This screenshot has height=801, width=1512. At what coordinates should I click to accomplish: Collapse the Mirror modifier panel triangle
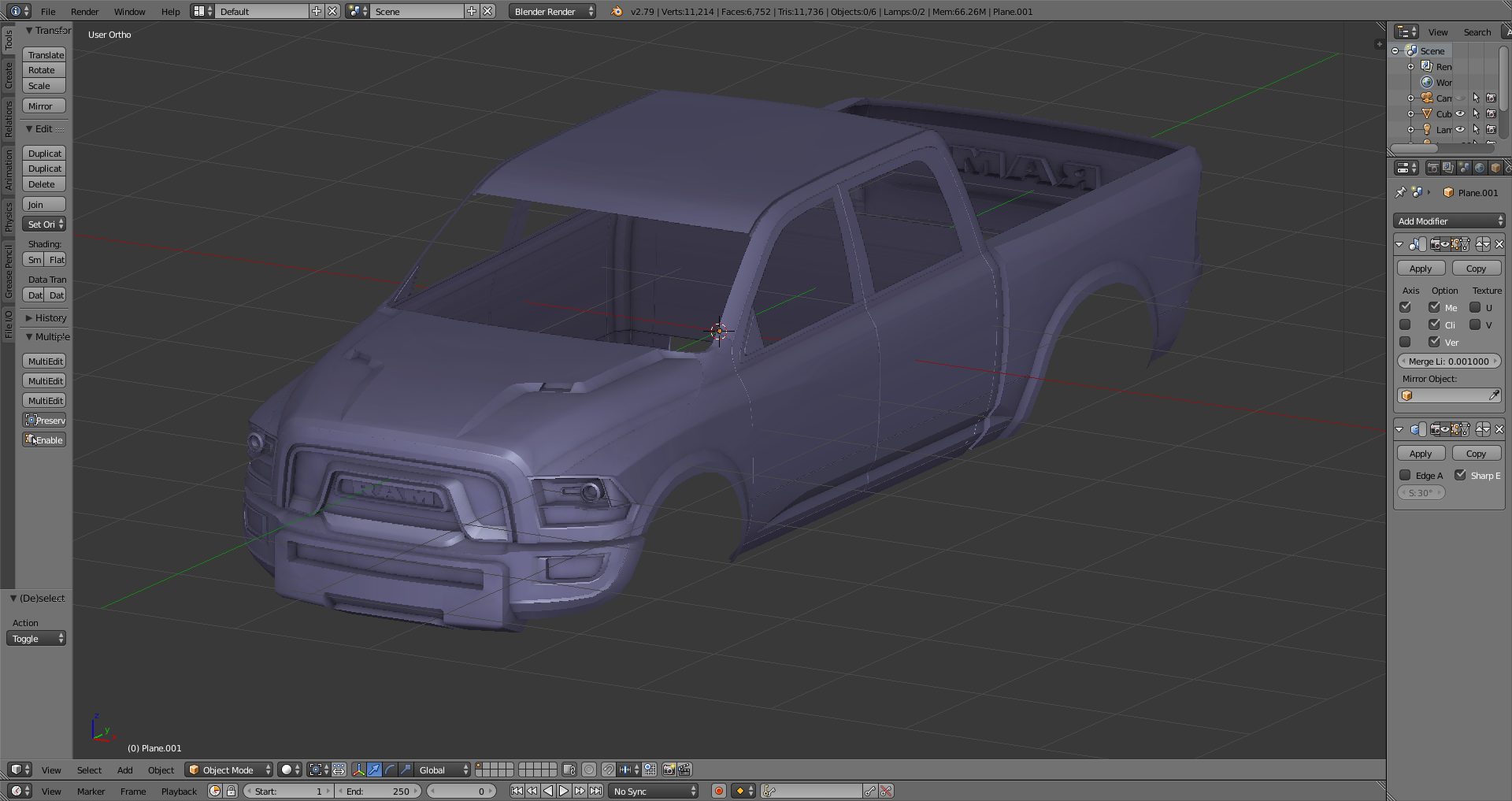point(1399,244)
